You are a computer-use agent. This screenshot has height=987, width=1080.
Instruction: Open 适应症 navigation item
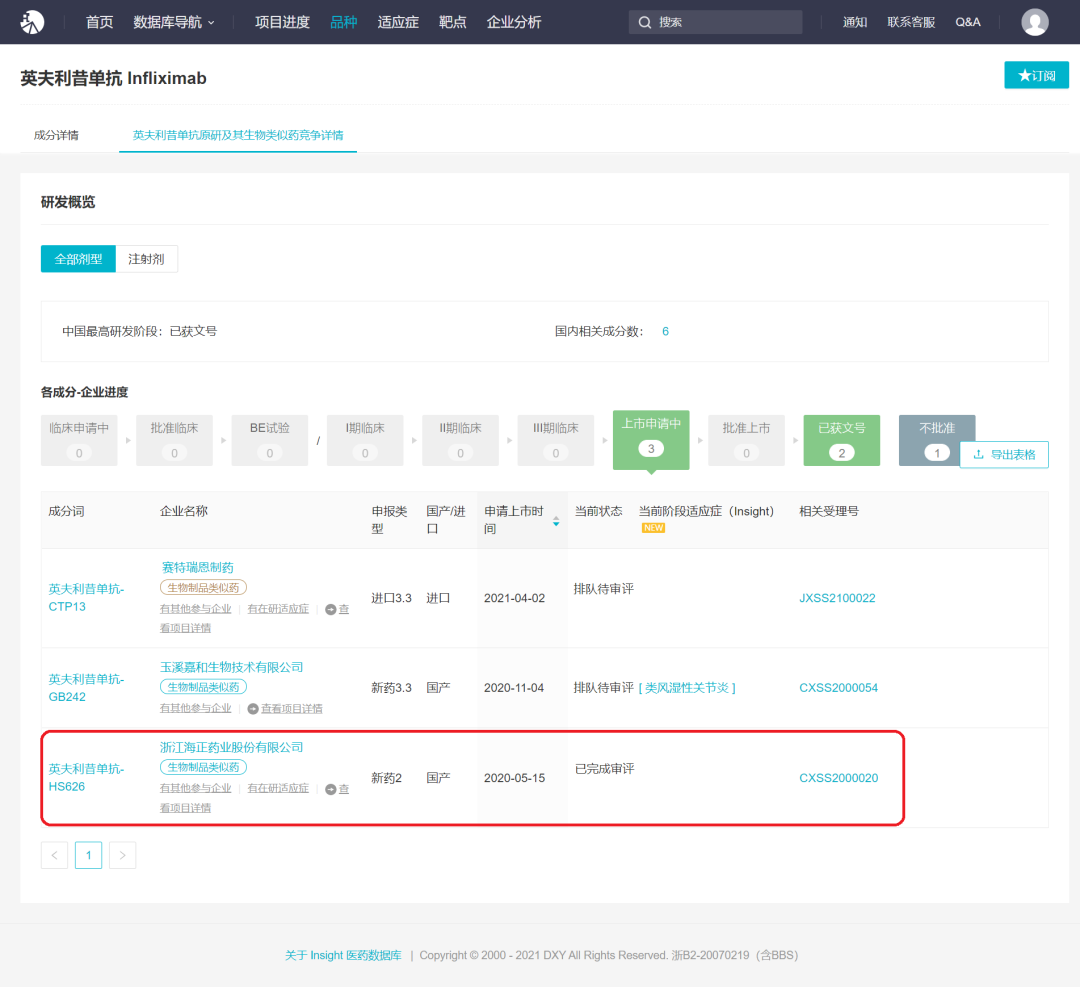pos(398,22)
